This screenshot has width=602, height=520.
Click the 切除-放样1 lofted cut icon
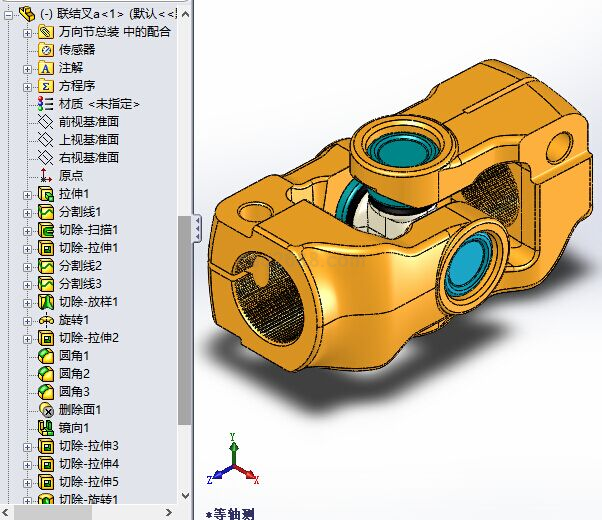click(x=45, y=302)
